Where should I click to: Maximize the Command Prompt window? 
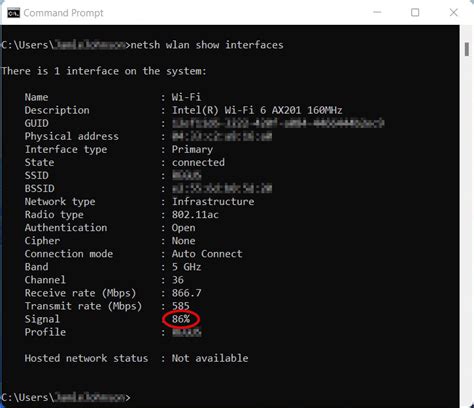415,13
